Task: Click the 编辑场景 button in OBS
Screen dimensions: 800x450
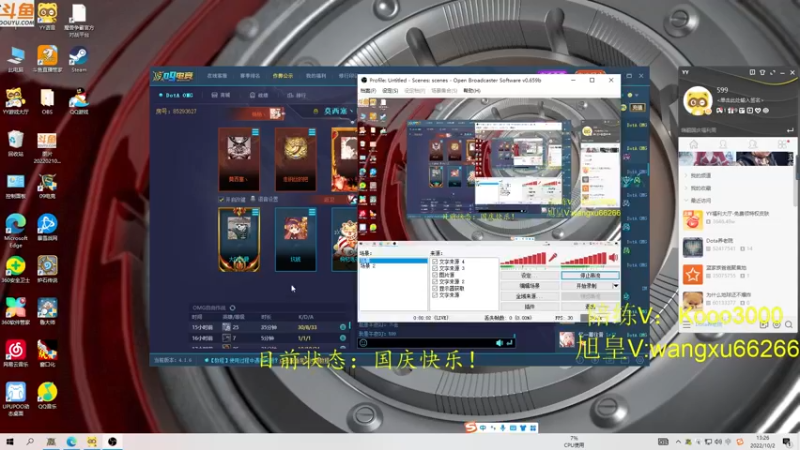Action: [529, 286]
